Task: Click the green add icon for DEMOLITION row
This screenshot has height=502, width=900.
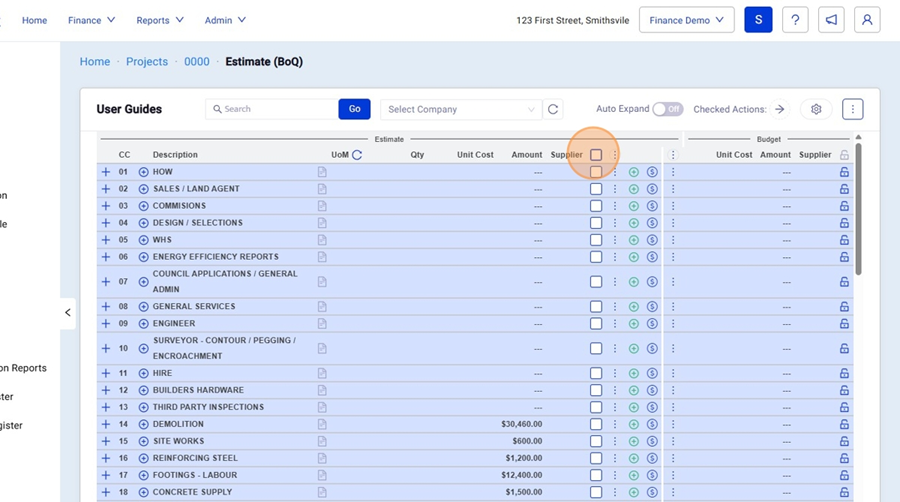Action: [x=633, y=424]
